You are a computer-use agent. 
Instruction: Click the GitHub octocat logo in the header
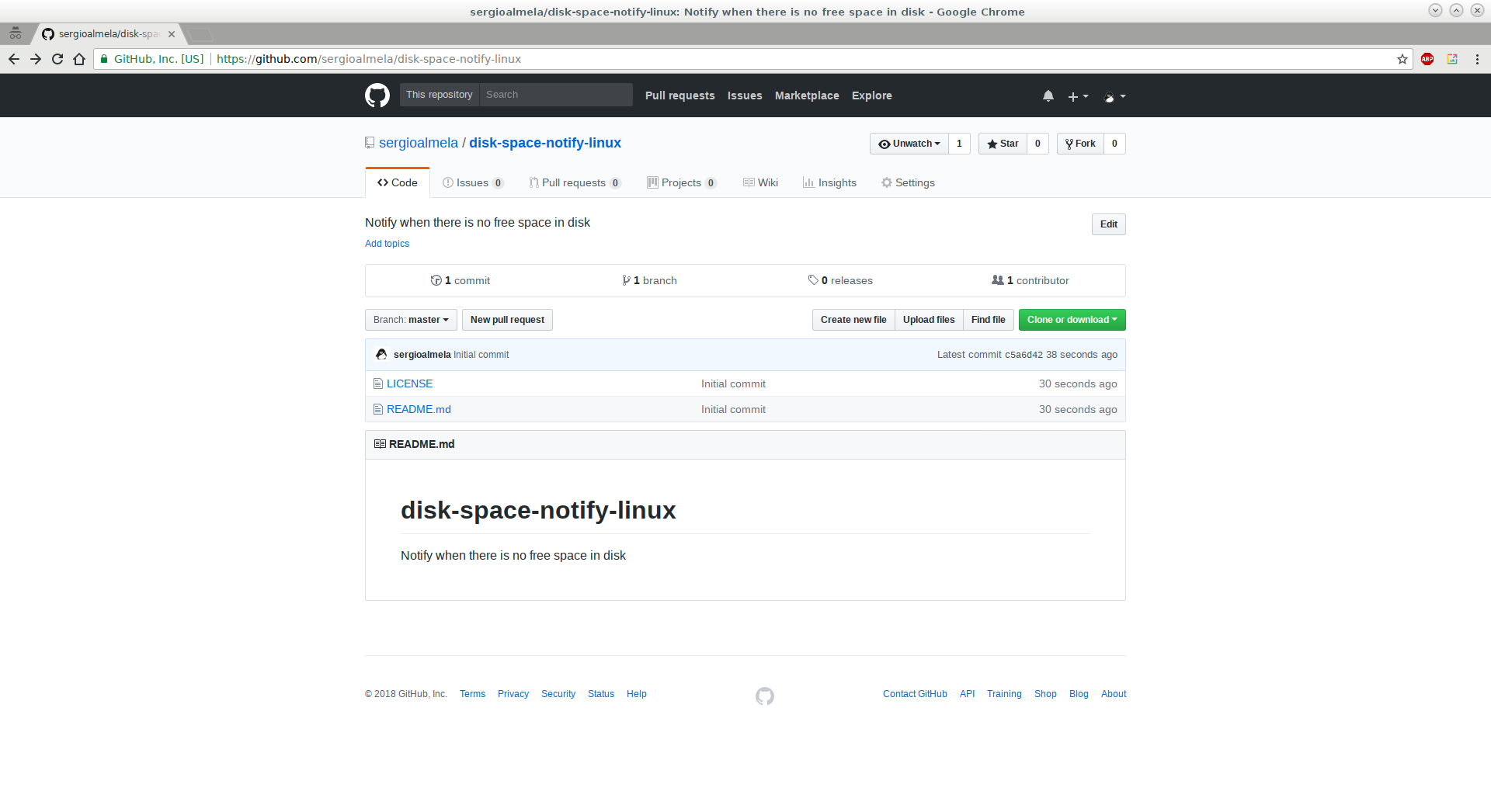pyautogui.click(x=377, y=95)
